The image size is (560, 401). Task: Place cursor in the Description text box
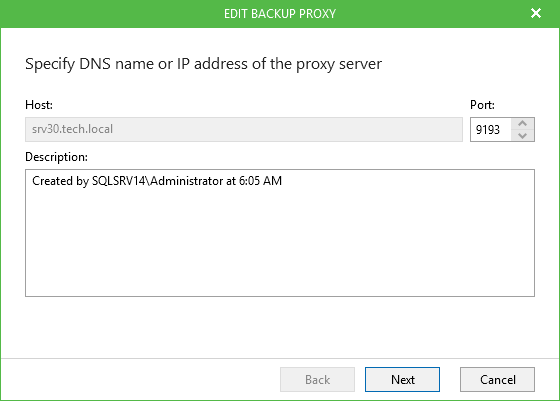pos(280,233)
